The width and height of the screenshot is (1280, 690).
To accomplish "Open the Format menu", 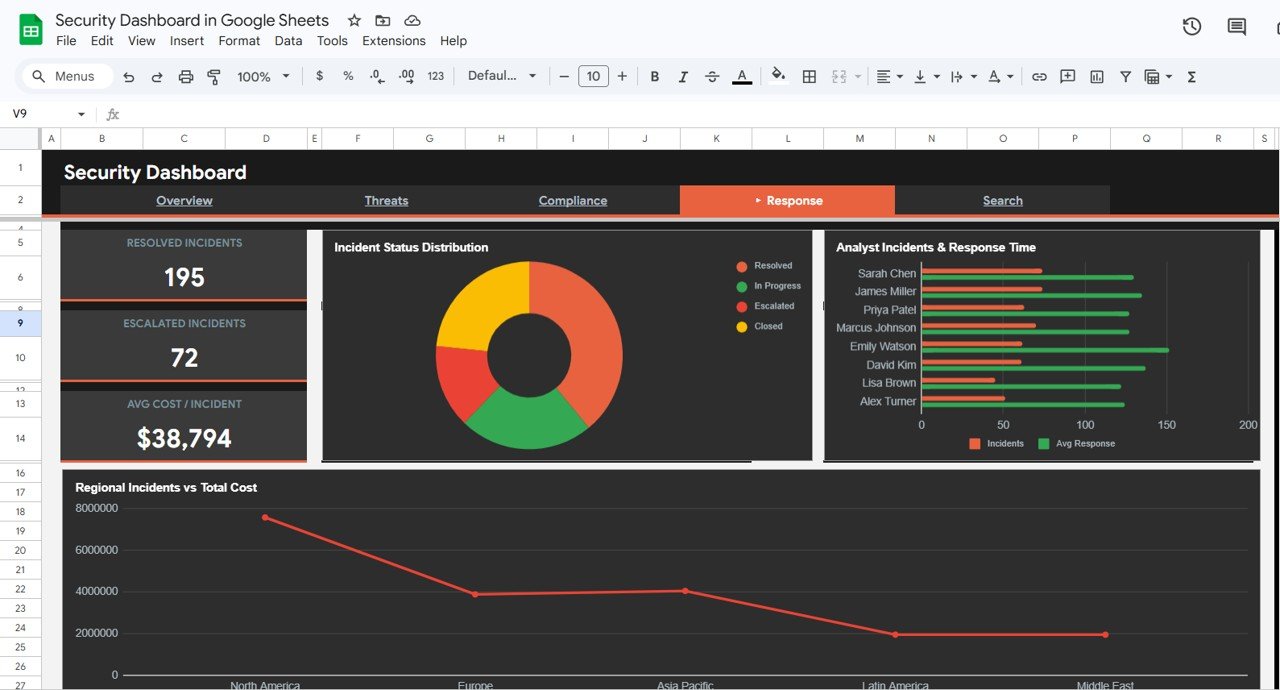I will (239, 41).
